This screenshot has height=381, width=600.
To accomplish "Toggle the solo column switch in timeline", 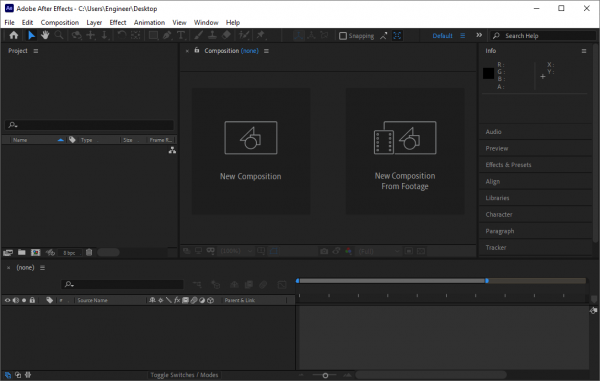I will tap(24, 300).
